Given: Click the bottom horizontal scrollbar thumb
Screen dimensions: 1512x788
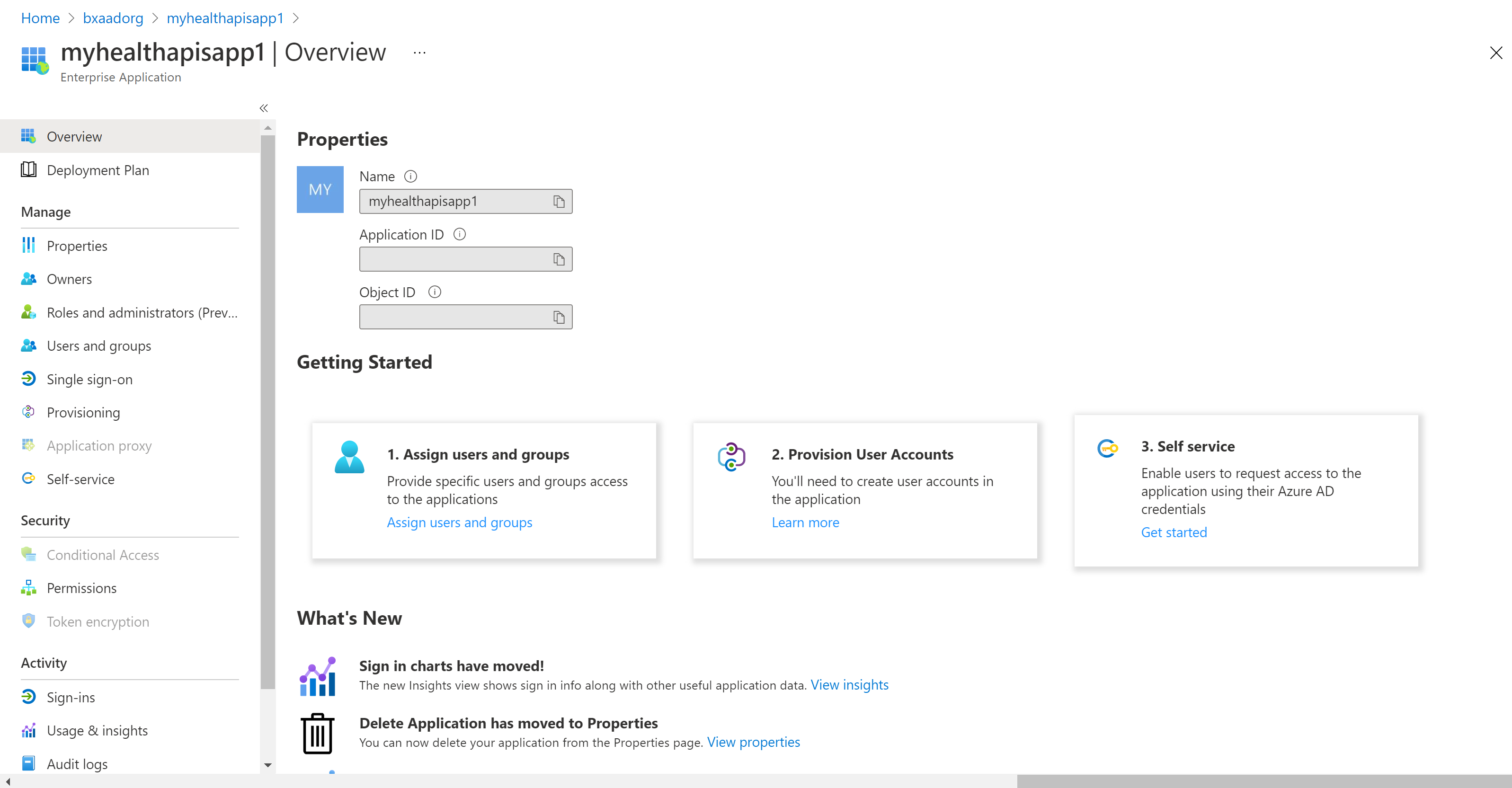Looking at the screenshot, I should [1264, 781].
